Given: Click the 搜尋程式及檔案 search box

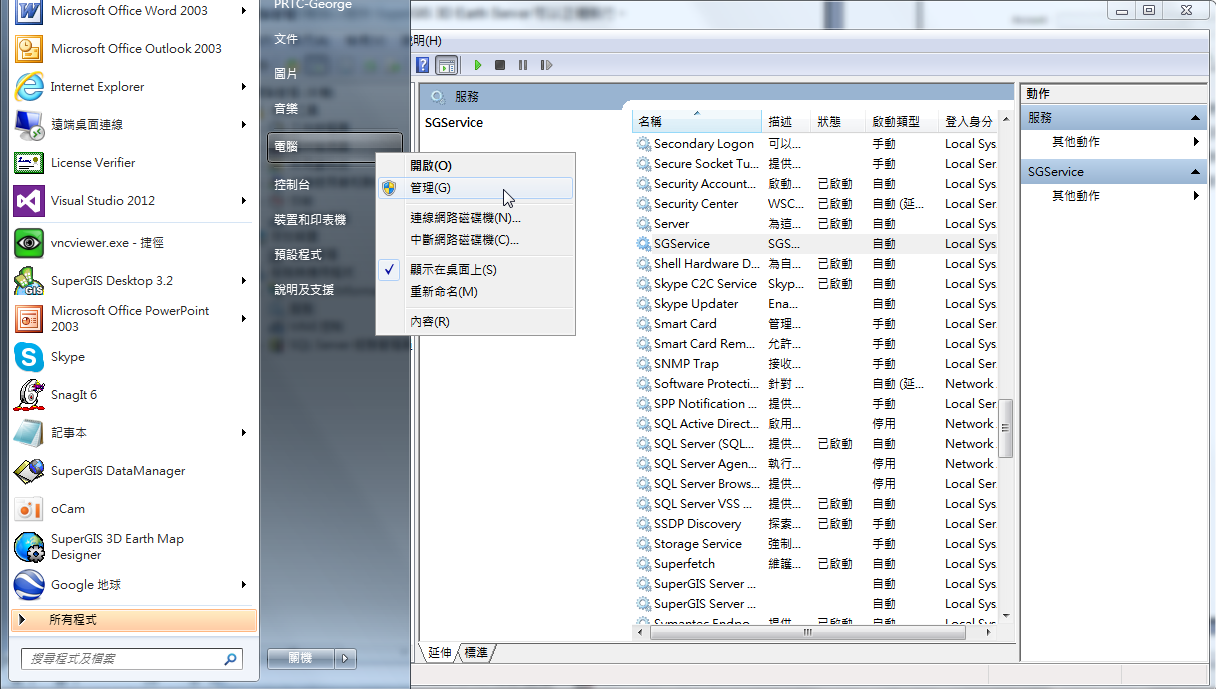Looking at the screenshot, I should [x=120, y=659].
